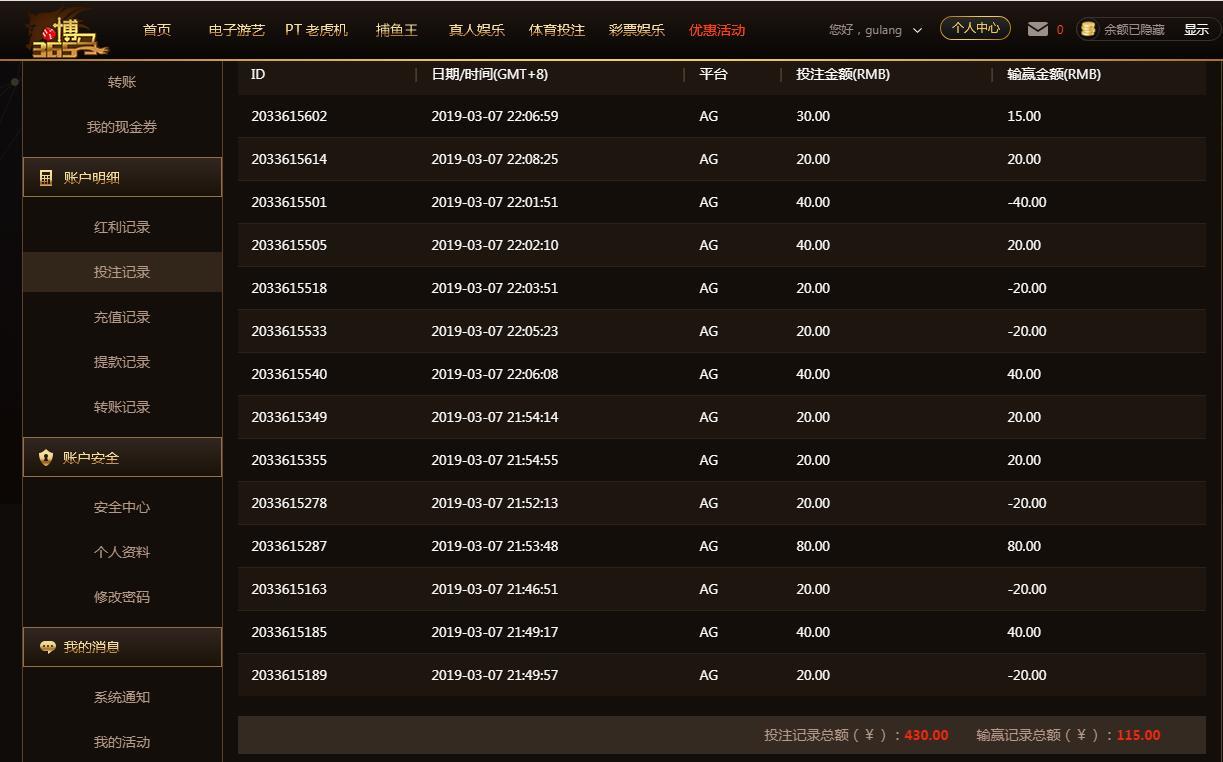Click the 日期/时间(GMT+8) column header
1223x762 pixels.
tap(490, 74)
